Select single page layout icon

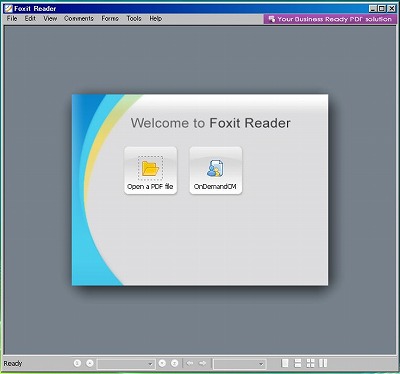pyautogui.click(x=285, y=363)
